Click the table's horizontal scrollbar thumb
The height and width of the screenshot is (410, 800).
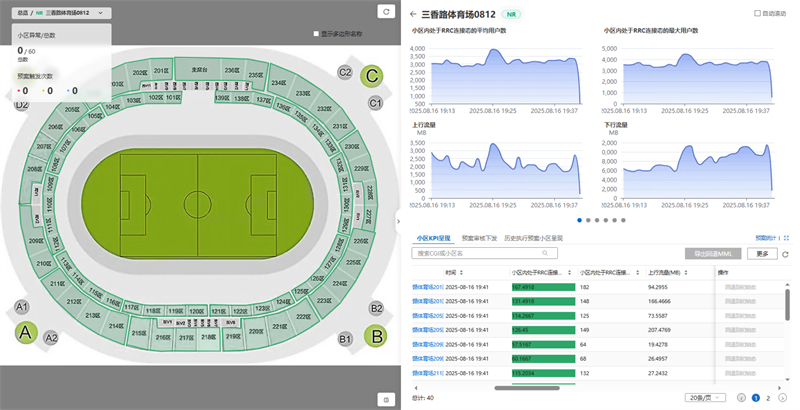click(x=536, y=387)
